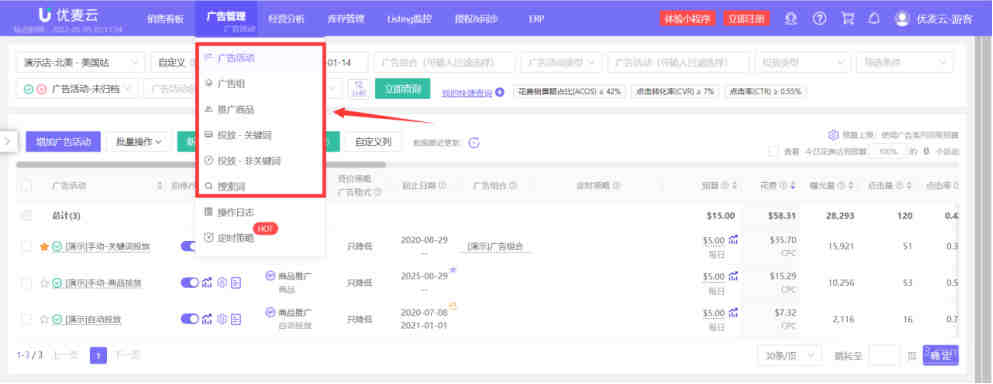Screen dimensions: 993x384
Task: Click budget trend icon in $15.29 row
Action: point(734,276)
